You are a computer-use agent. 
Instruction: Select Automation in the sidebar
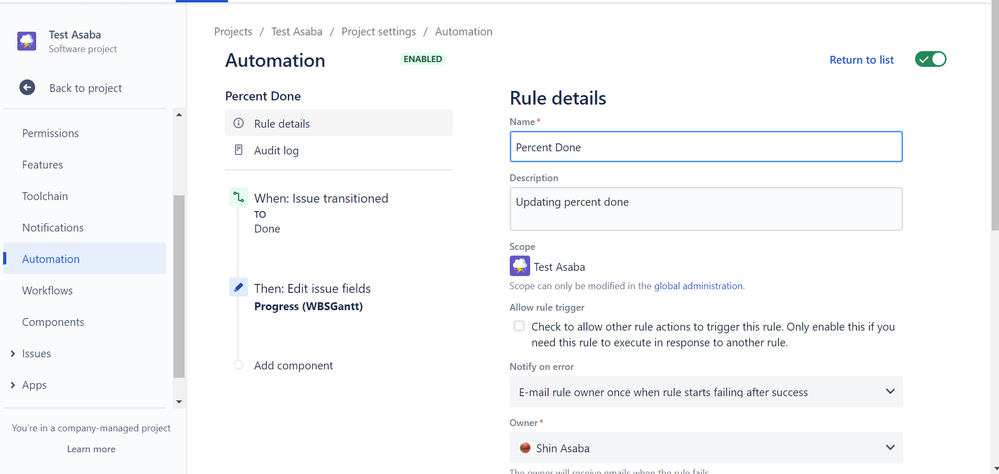pyautogui.click(x=85, y=259)
